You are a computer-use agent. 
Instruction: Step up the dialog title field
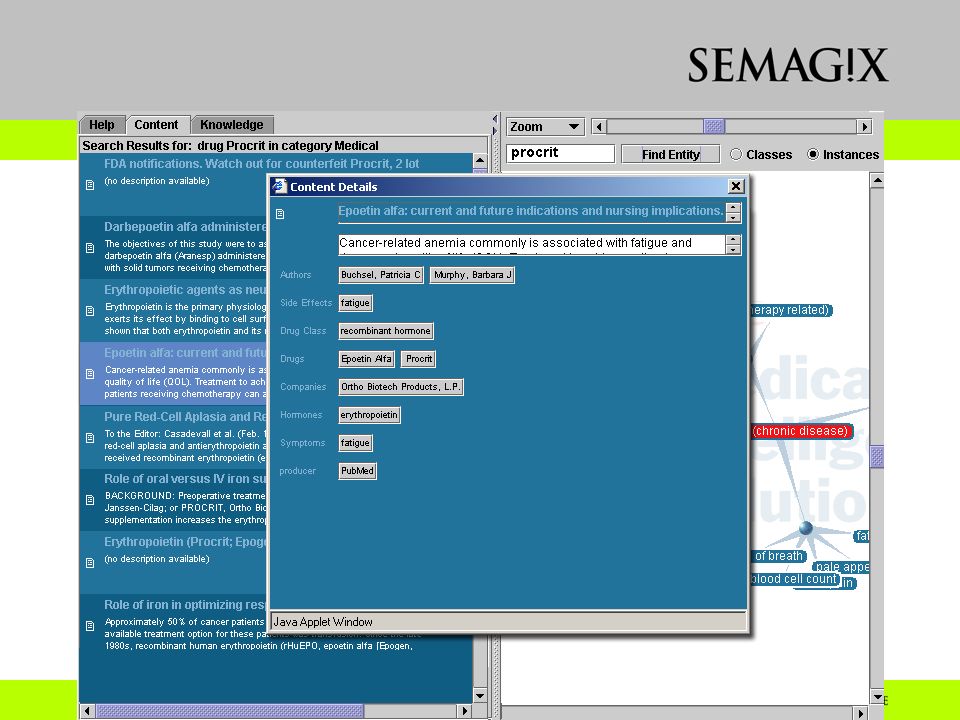coord(733,208)
